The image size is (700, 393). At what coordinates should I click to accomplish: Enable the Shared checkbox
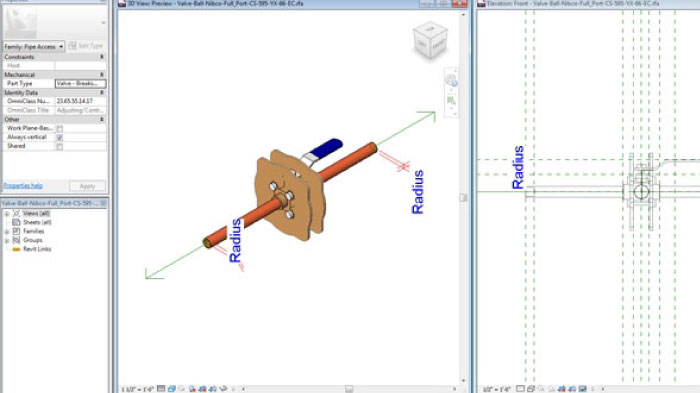(x=59, y=146)
